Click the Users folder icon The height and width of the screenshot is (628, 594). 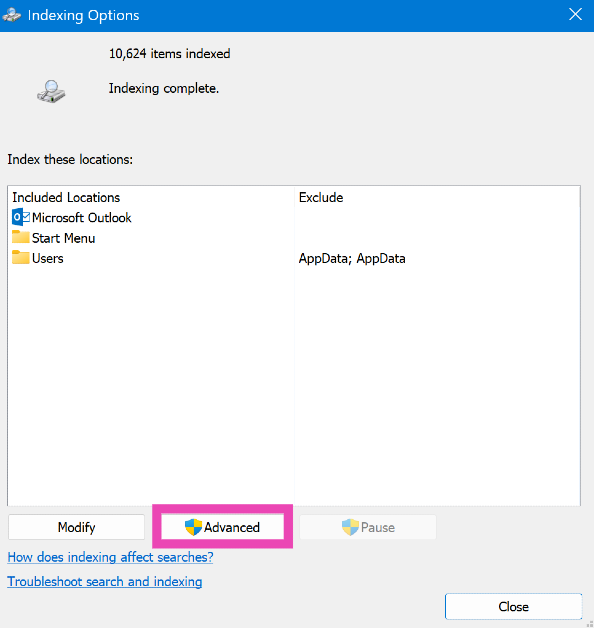pos(20,257)
